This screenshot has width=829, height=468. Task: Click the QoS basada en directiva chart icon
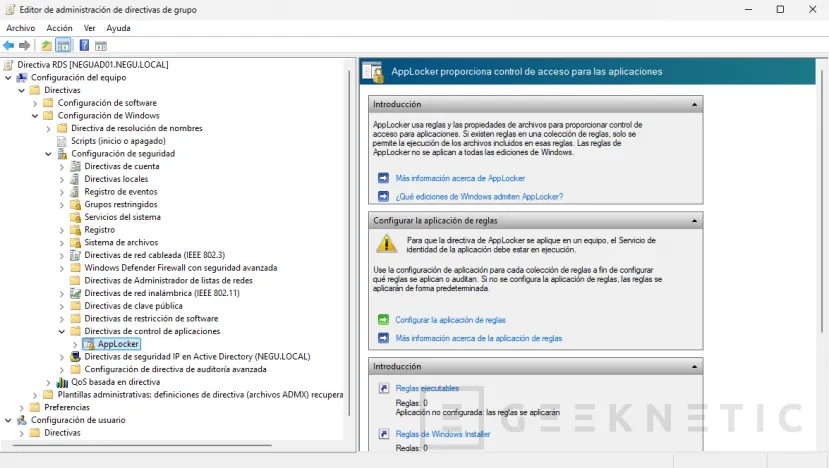62,382
